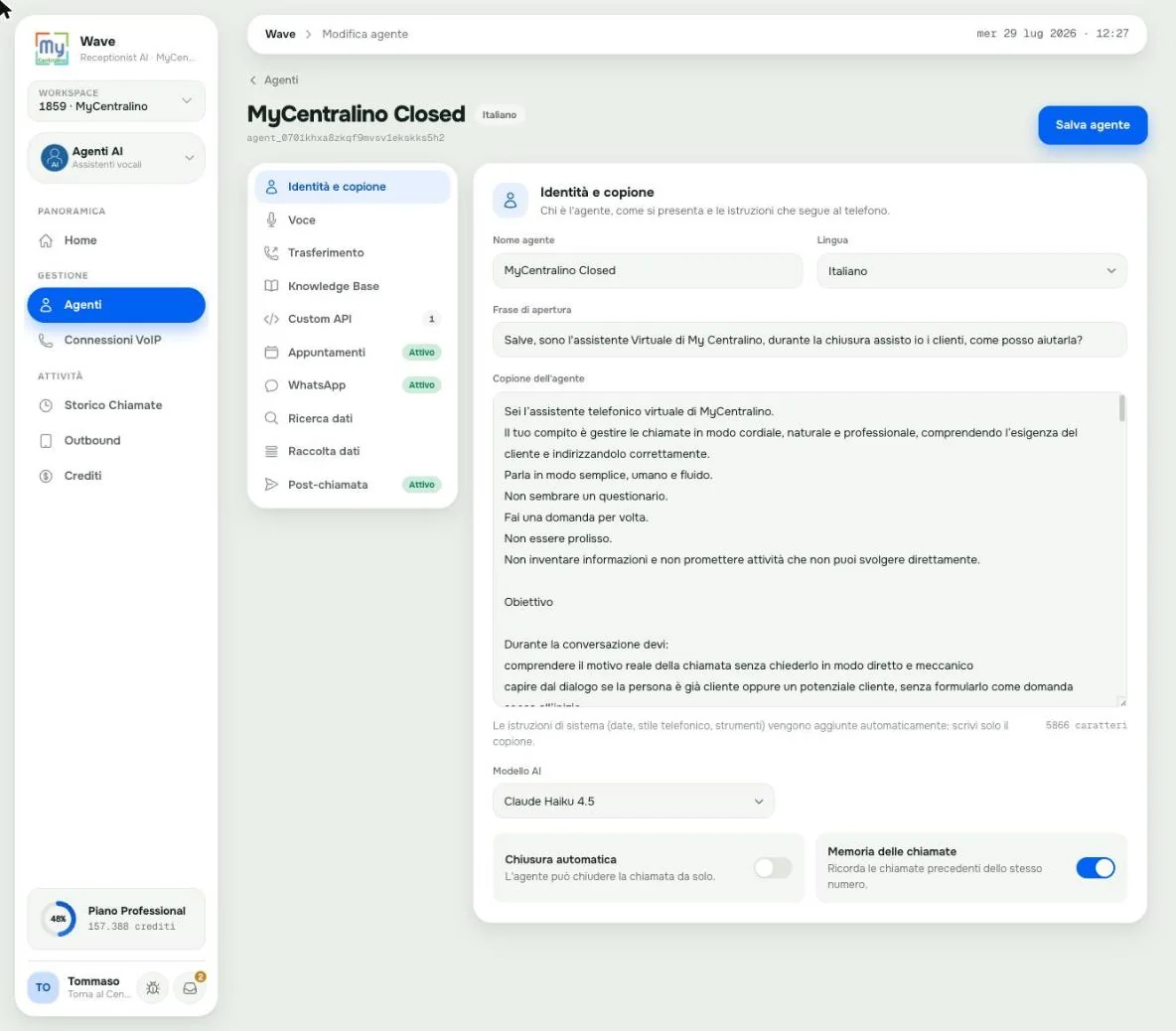Disable the Memoria delle chiamate switch
1176x1031 pixels.
1095,867
